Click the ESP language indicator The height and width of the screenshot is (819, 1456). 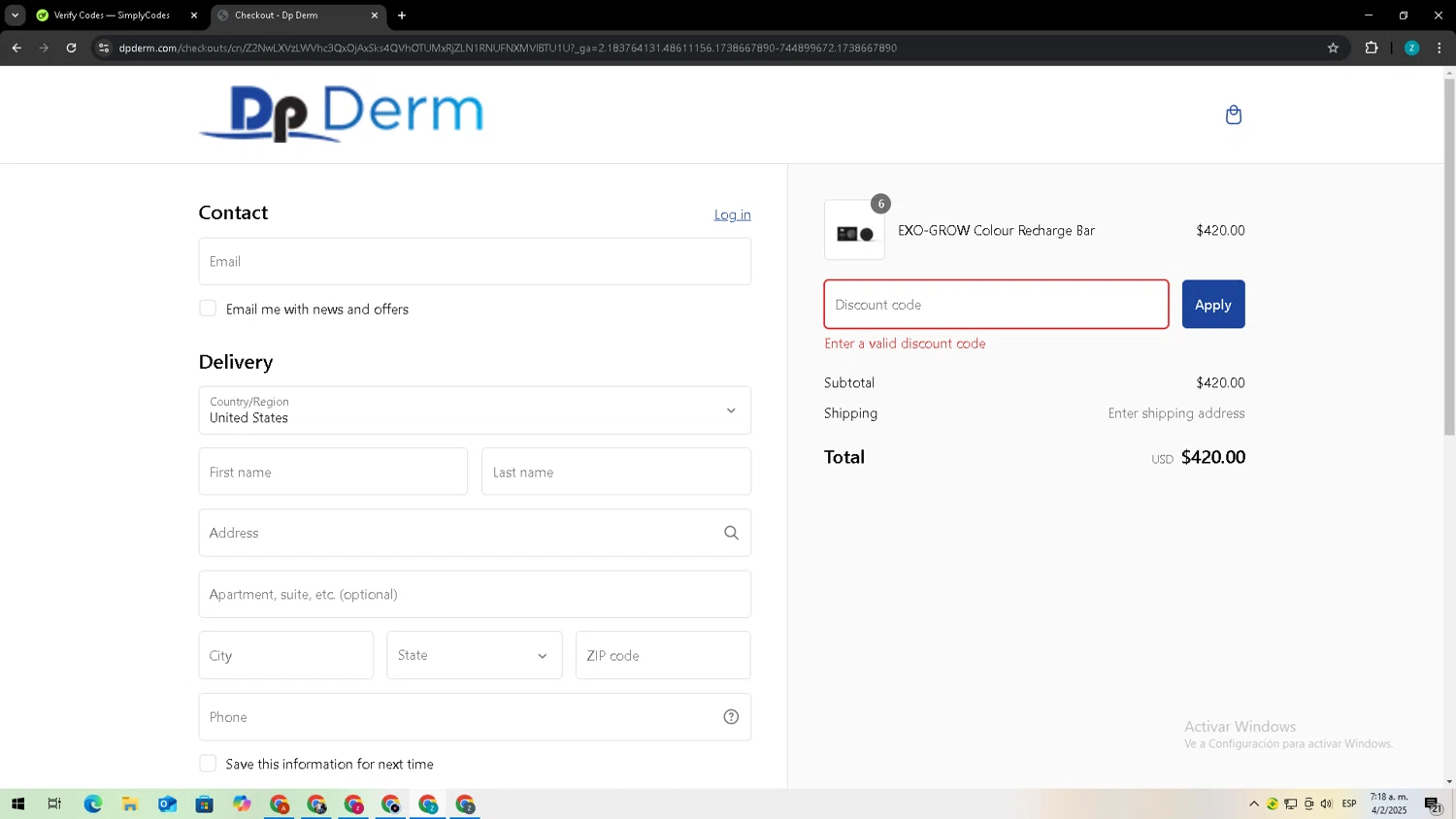click(1349, 803)
